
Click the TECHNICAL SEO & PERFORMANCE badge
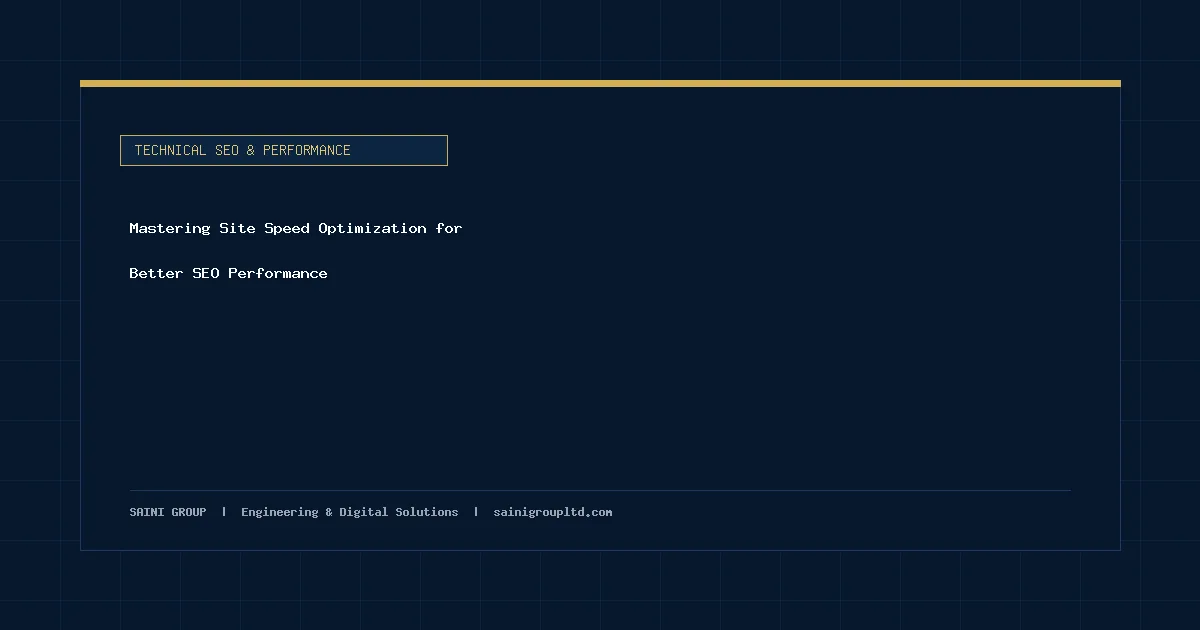(284, 150)
